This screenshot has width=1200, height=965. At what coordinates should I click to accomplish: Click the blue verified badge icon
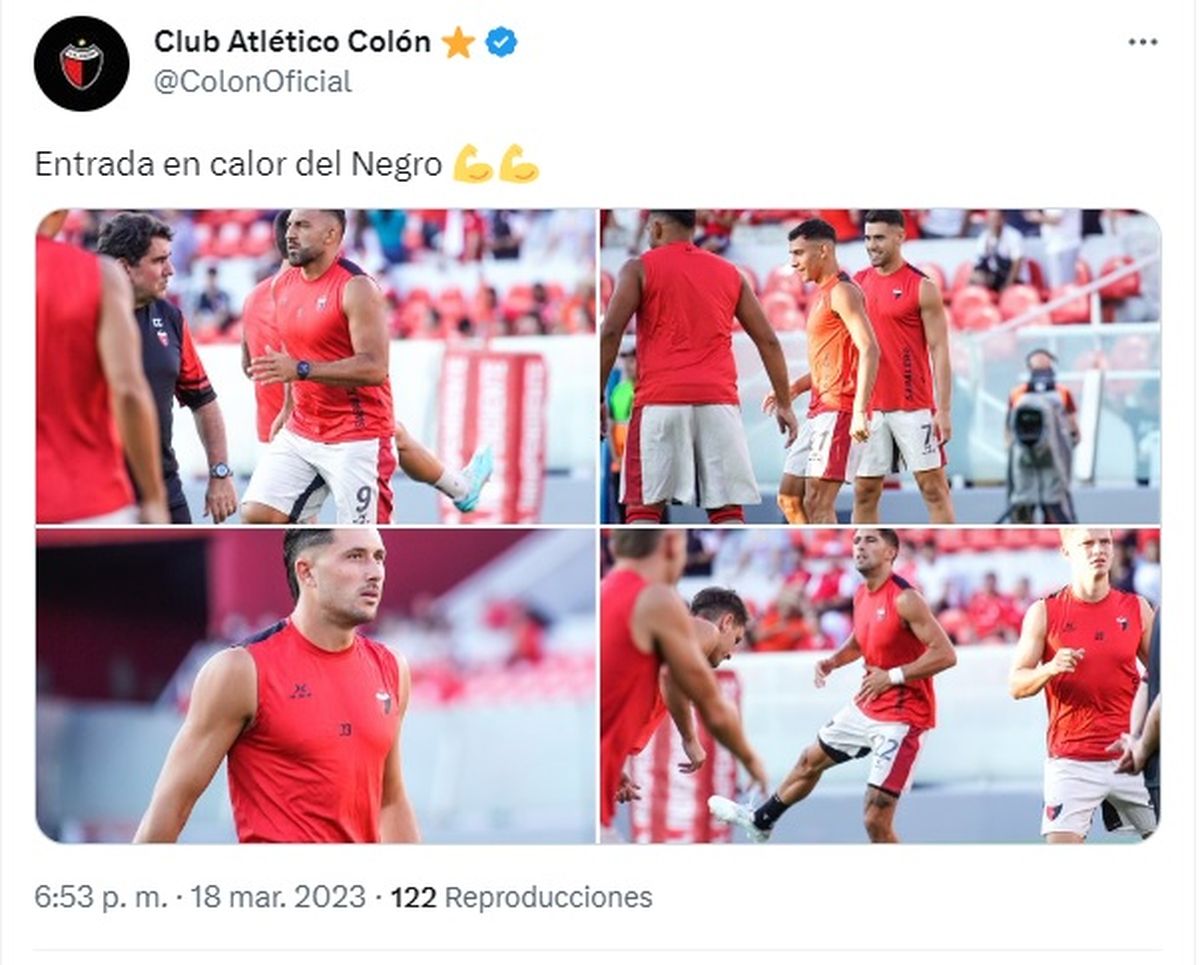pyautogui.click(x=501, y=42)
